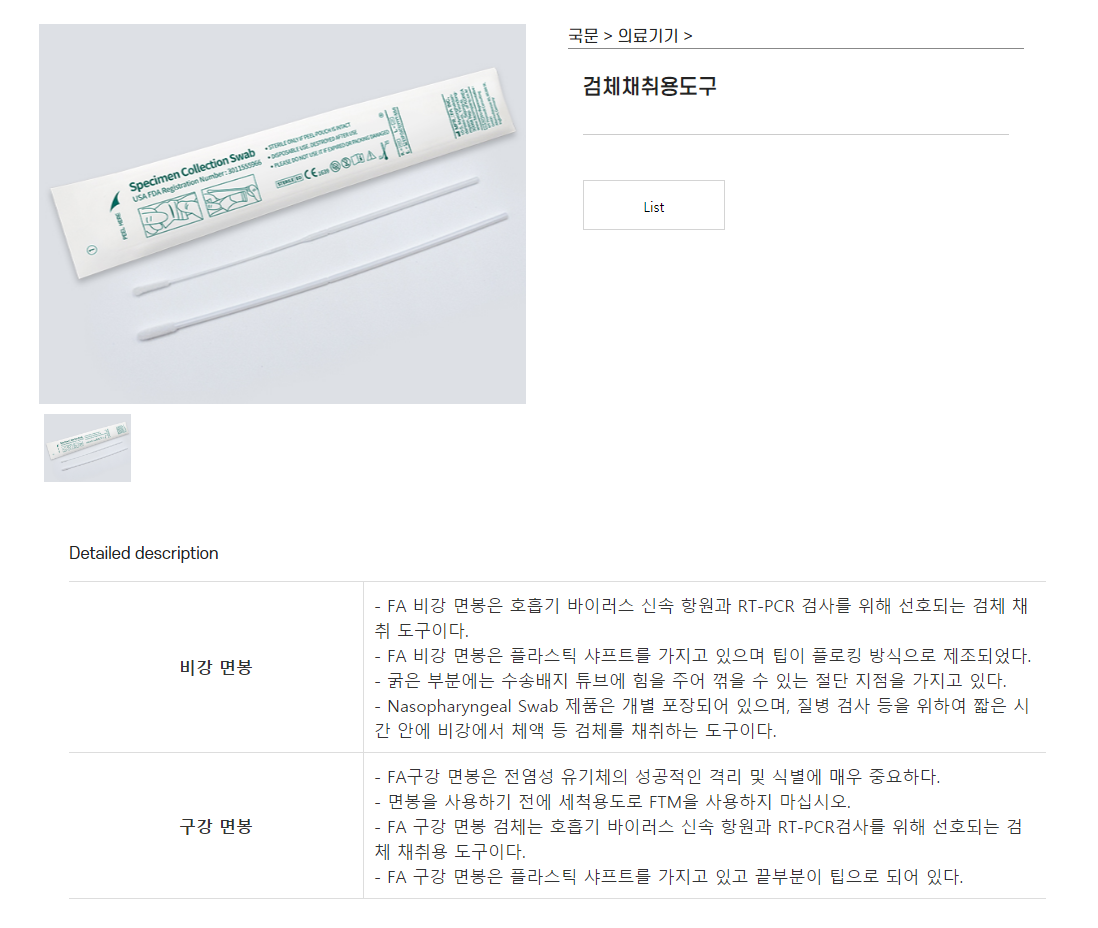The height and width of the screenshot is (928, 1098).
Task: Select the small product thumbnail below the photo
Action: point(88,448)
